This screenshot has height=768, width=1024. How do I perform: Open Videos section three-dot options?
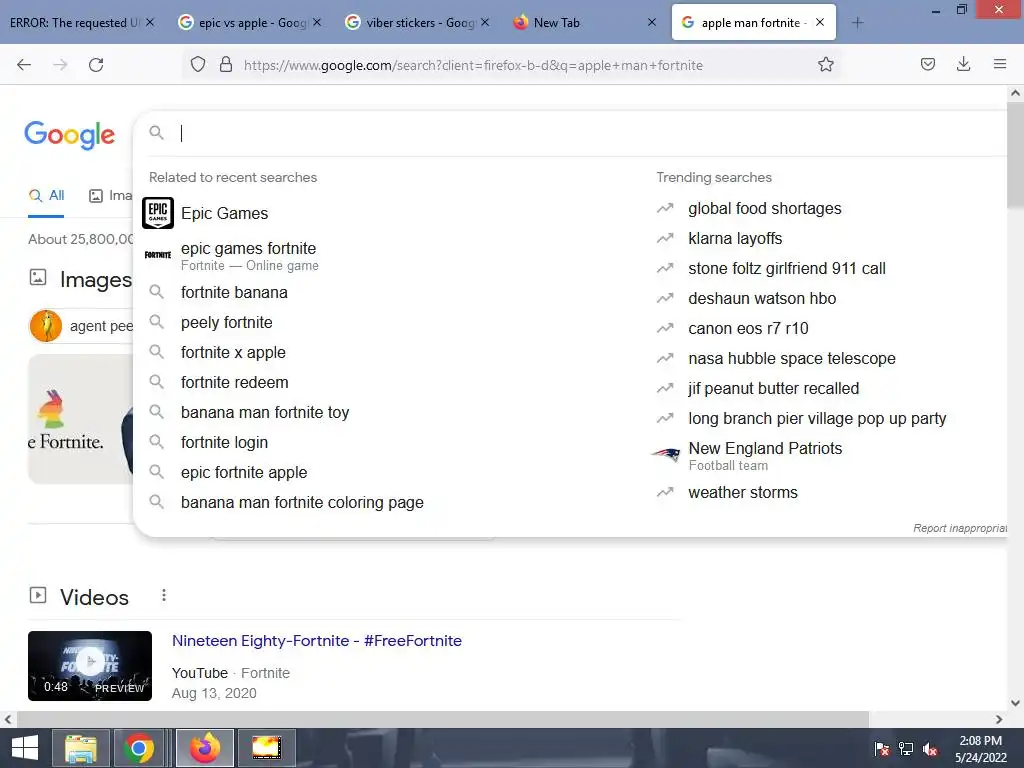[x=164, y=595]
